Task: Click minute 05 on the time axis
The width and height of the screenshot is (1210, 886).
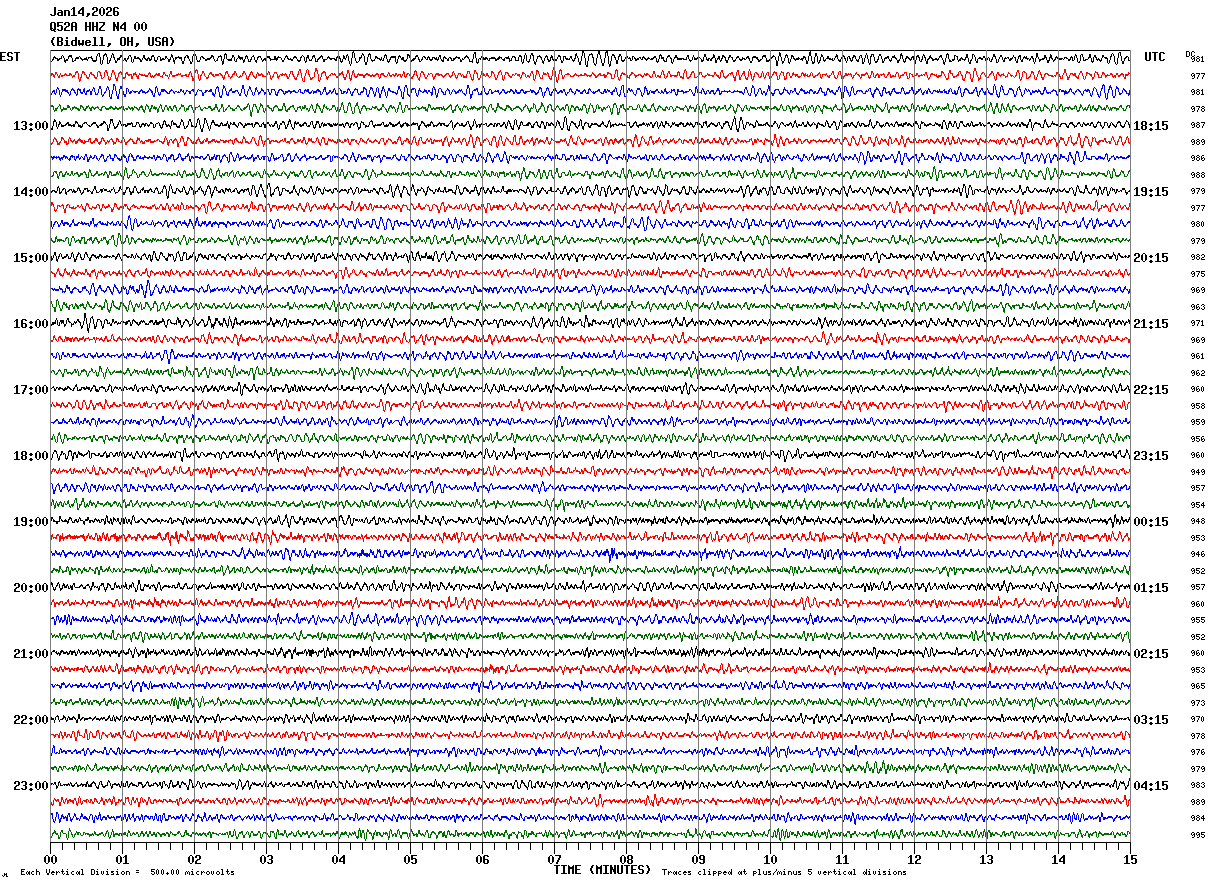Action: (410, 859)
